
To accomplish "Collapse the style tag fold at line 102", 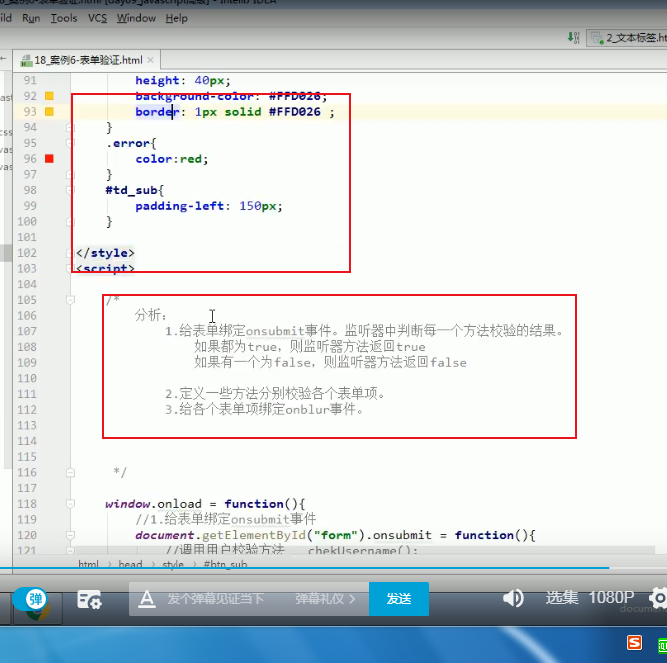I will pos(69,253).
